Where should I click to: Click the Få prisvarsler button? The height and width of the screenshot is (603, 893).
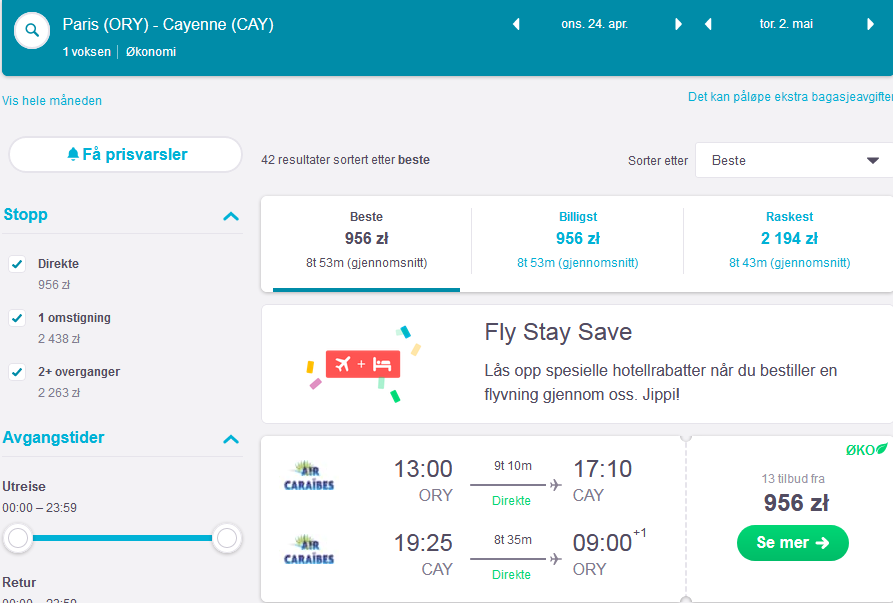point(125,154)
